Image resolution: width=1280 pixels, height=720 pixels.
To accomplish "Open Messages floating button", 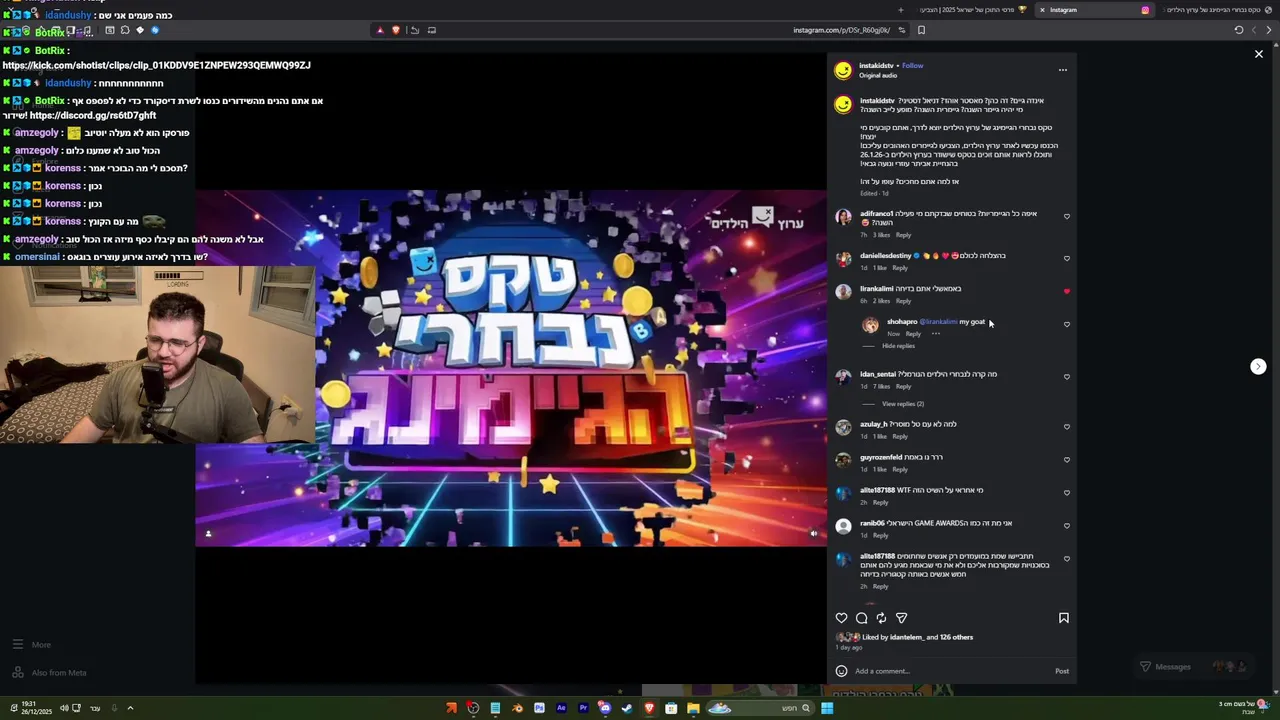I will click(1195, 667).
